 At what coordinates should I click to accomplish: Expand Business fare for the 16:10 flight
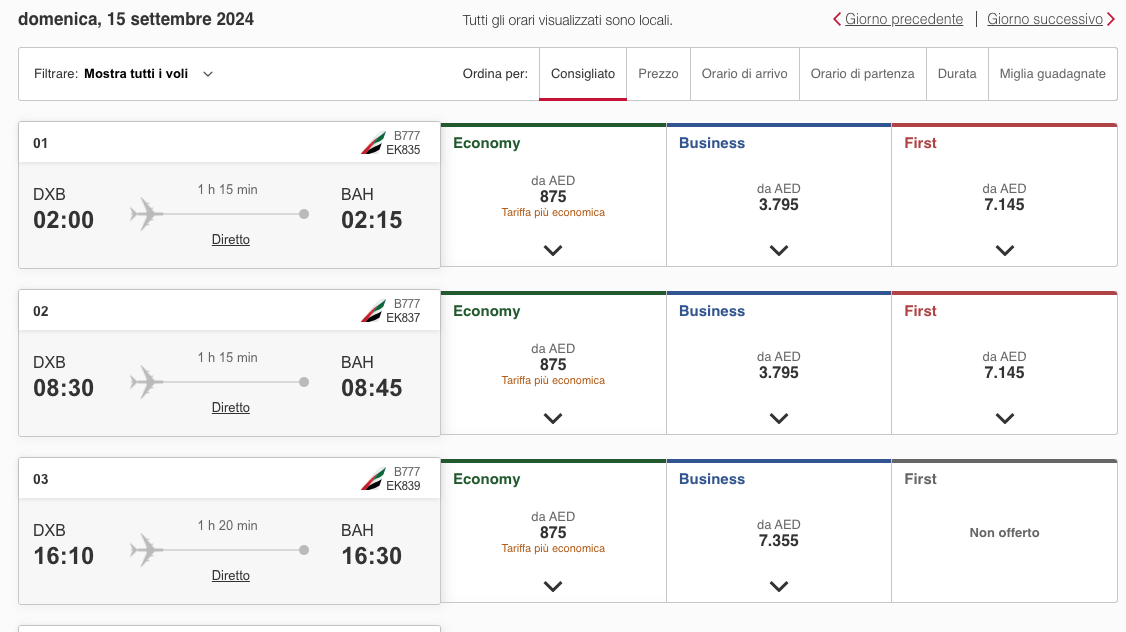[779, 586]
